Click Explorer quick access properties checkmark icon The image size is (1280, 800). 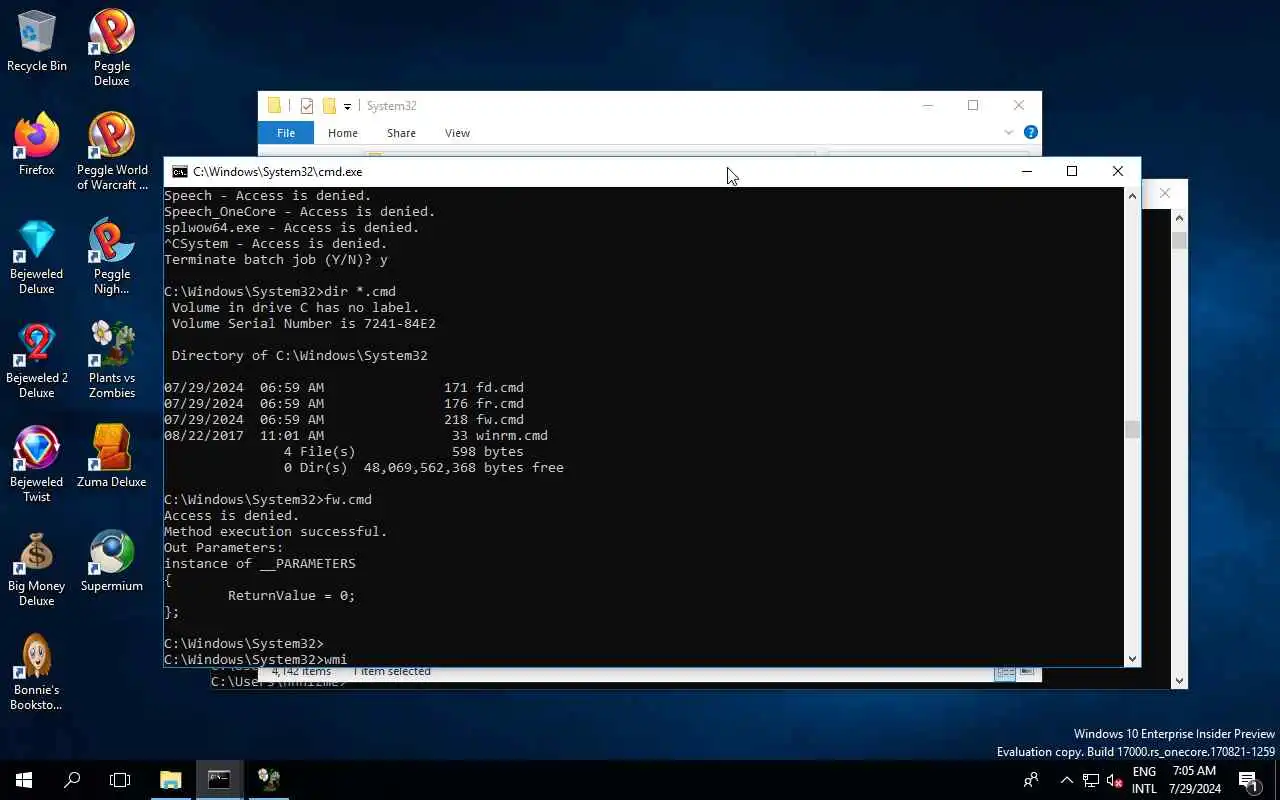click(x=307, y=106)
